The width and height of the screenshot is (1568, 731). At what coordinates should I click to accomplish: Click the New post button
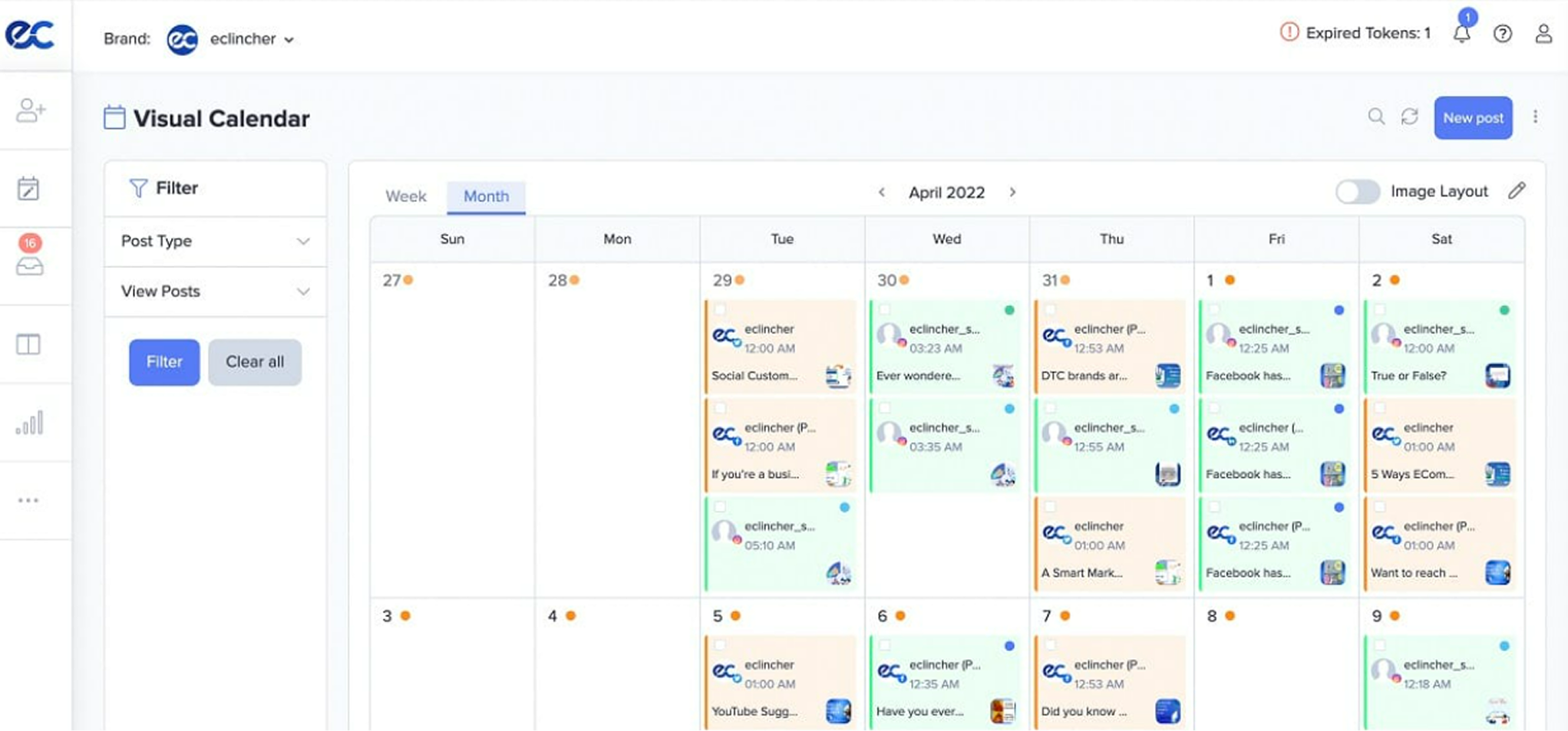pyautogui.click(x=1472, y=118)
